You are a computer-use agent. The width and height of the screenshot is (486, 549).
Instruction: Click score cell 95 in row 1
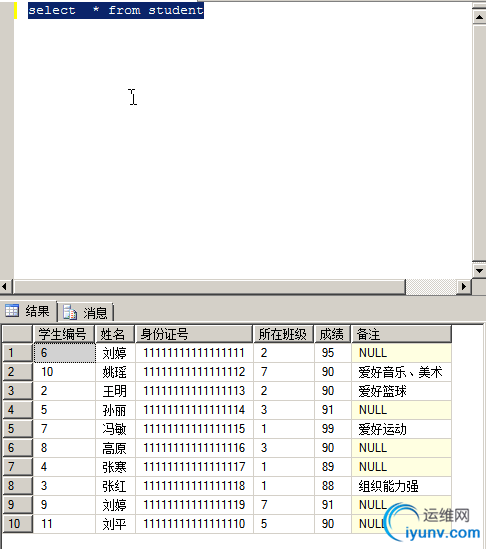(x=333, y=353)
